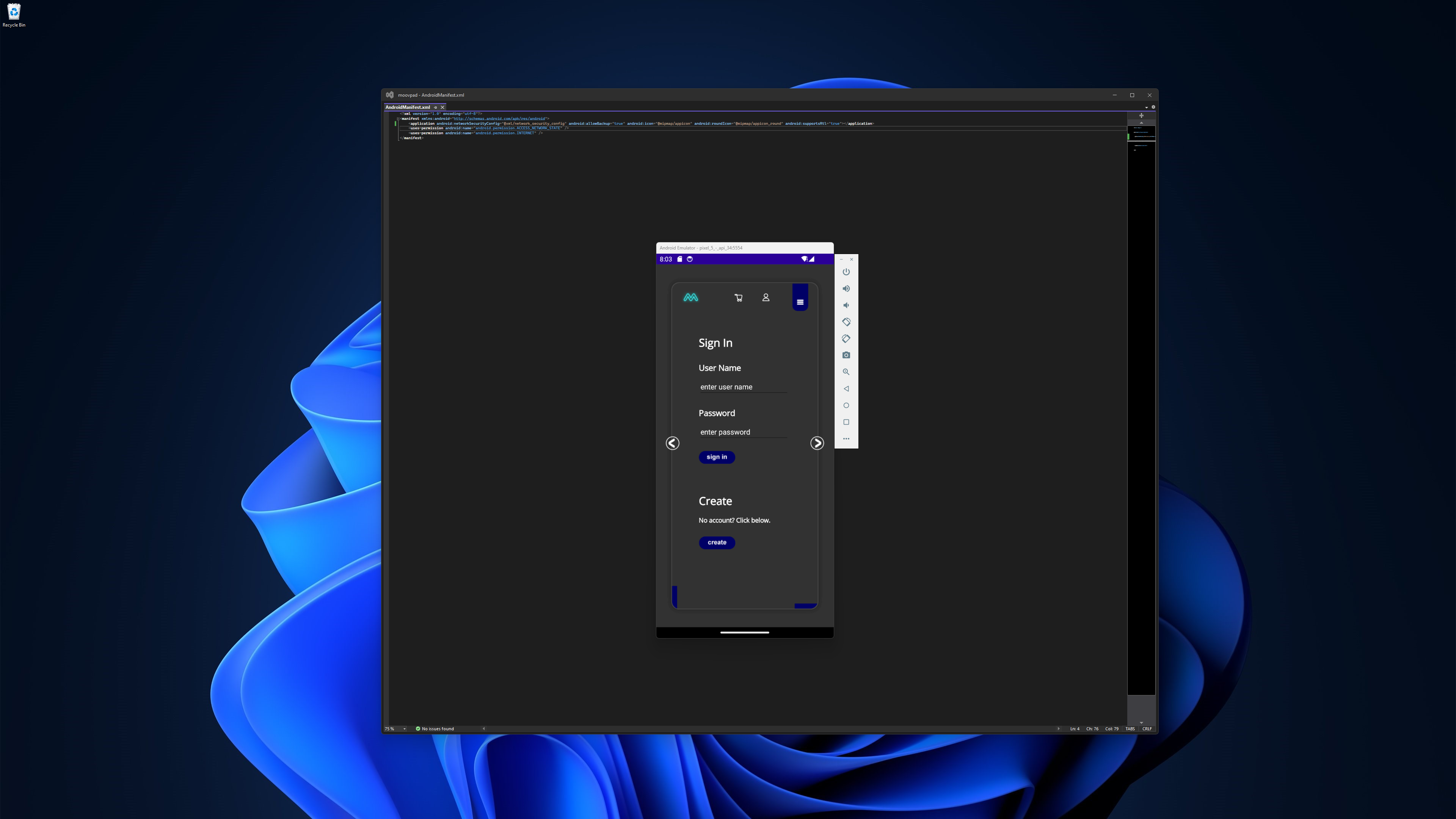Tap the user profile icon in app
The height and width of the screenshot is (819, 1456).
(766, 297)
